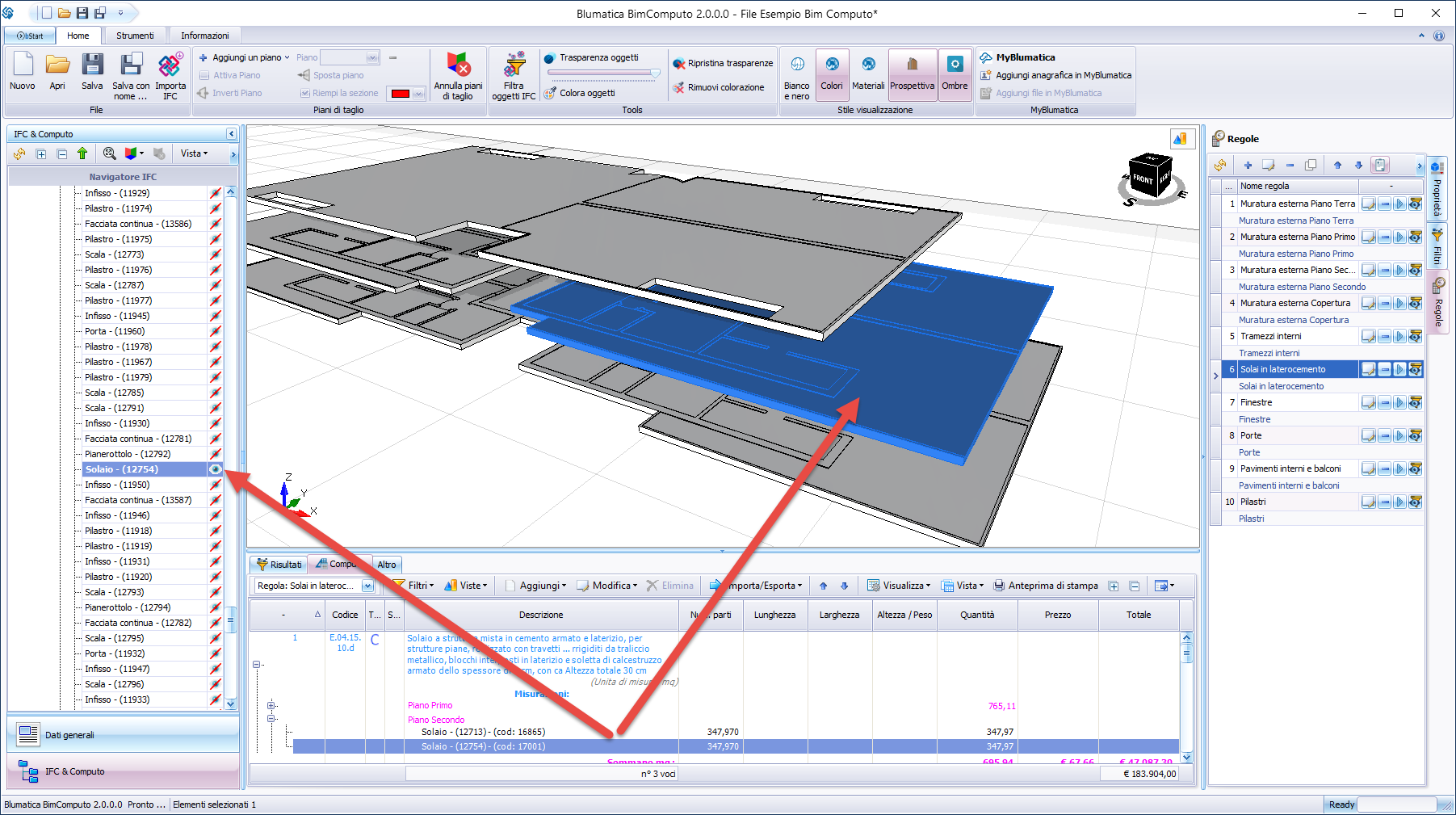Switch to Risultati tab
1456x815 pixels.
[279, 565]
